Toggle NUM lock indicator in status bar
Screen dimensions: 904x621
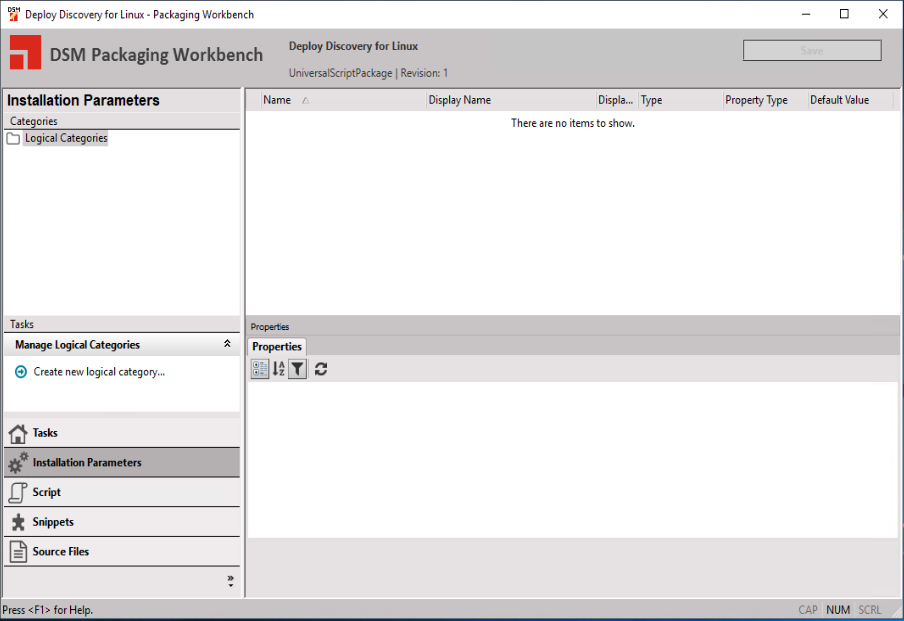[x=839, y=610]
